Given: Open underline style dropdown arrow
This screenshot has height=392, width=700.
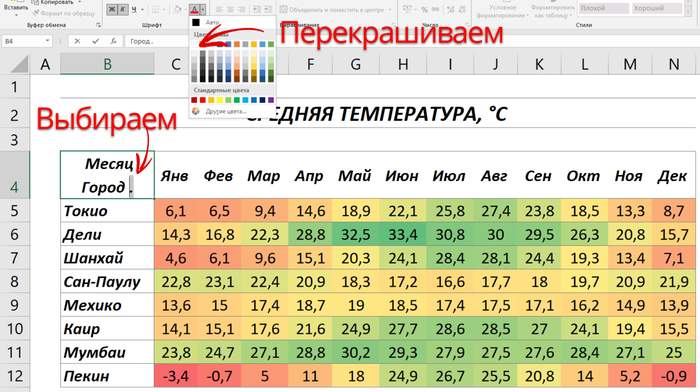Looking at the screenshot, I should click(x=142, y=9).
